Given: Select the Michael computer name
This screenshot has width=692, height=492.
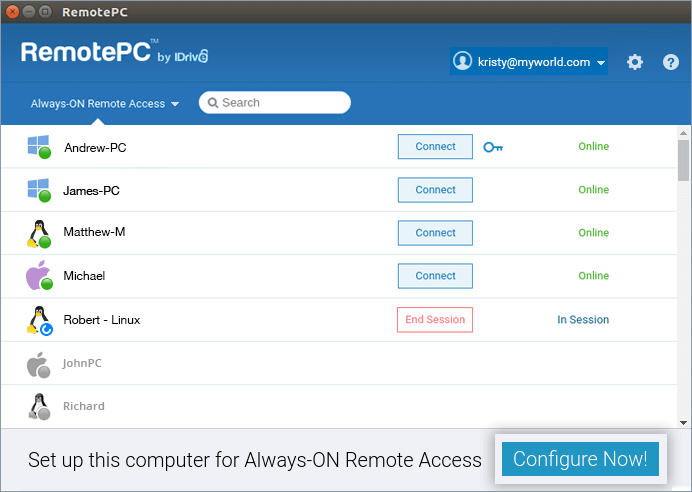Looking at the screenshot, I should point(84,276).
